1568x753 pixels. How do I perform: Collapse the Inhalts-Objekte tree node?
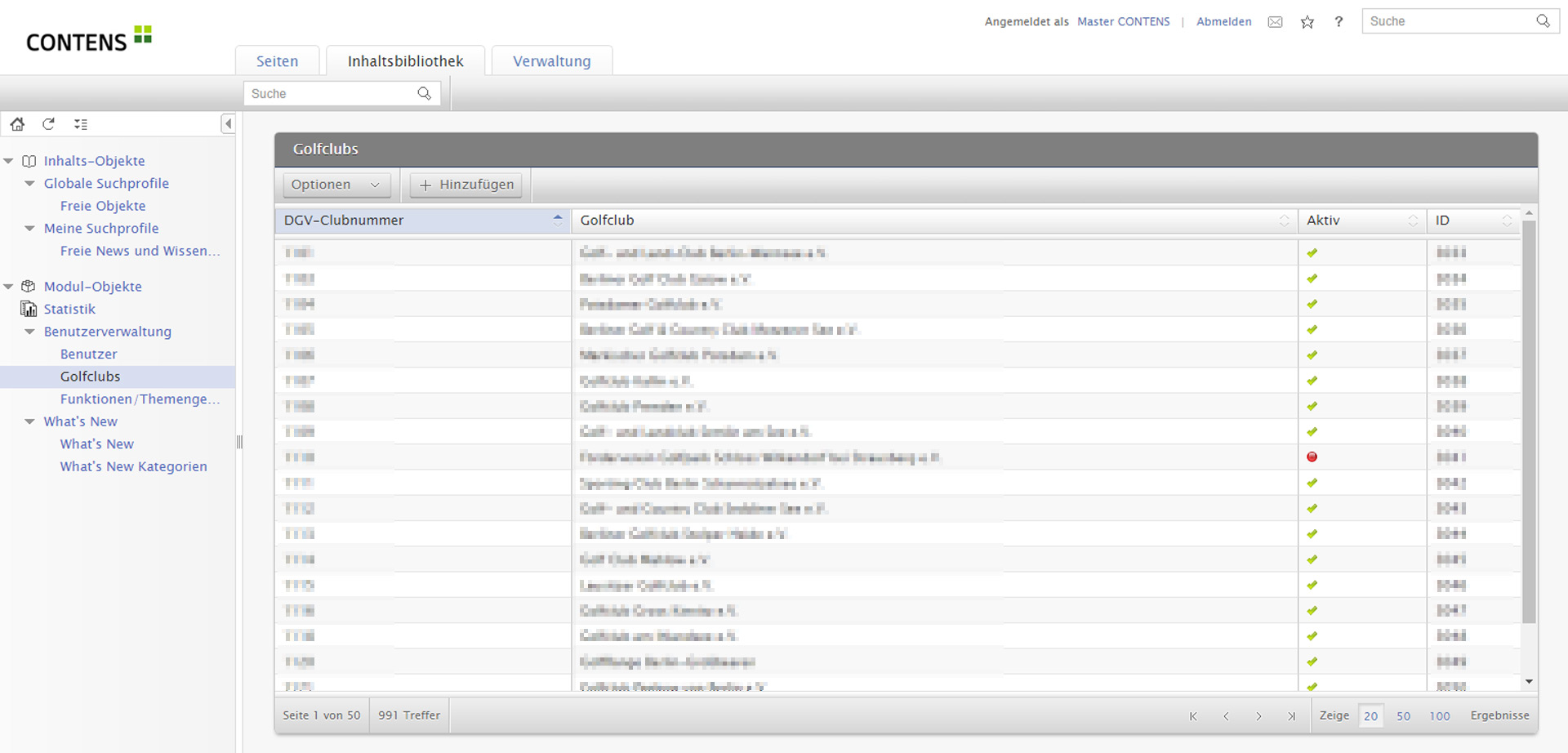pos(9,161)
